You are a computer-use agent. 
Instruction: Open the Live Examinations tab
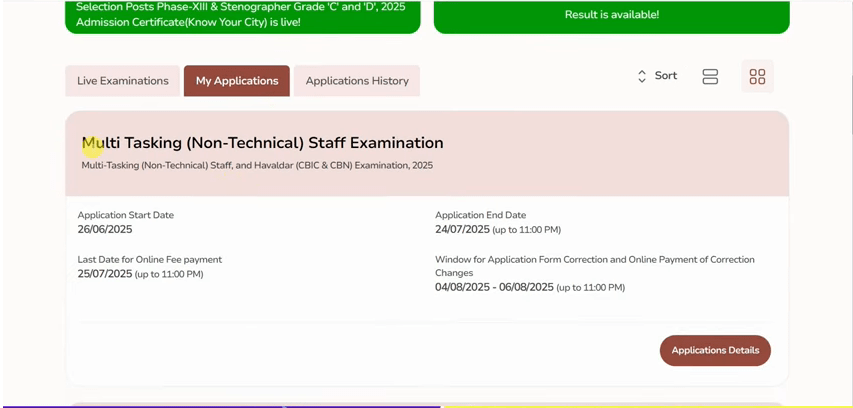(122, 81)
